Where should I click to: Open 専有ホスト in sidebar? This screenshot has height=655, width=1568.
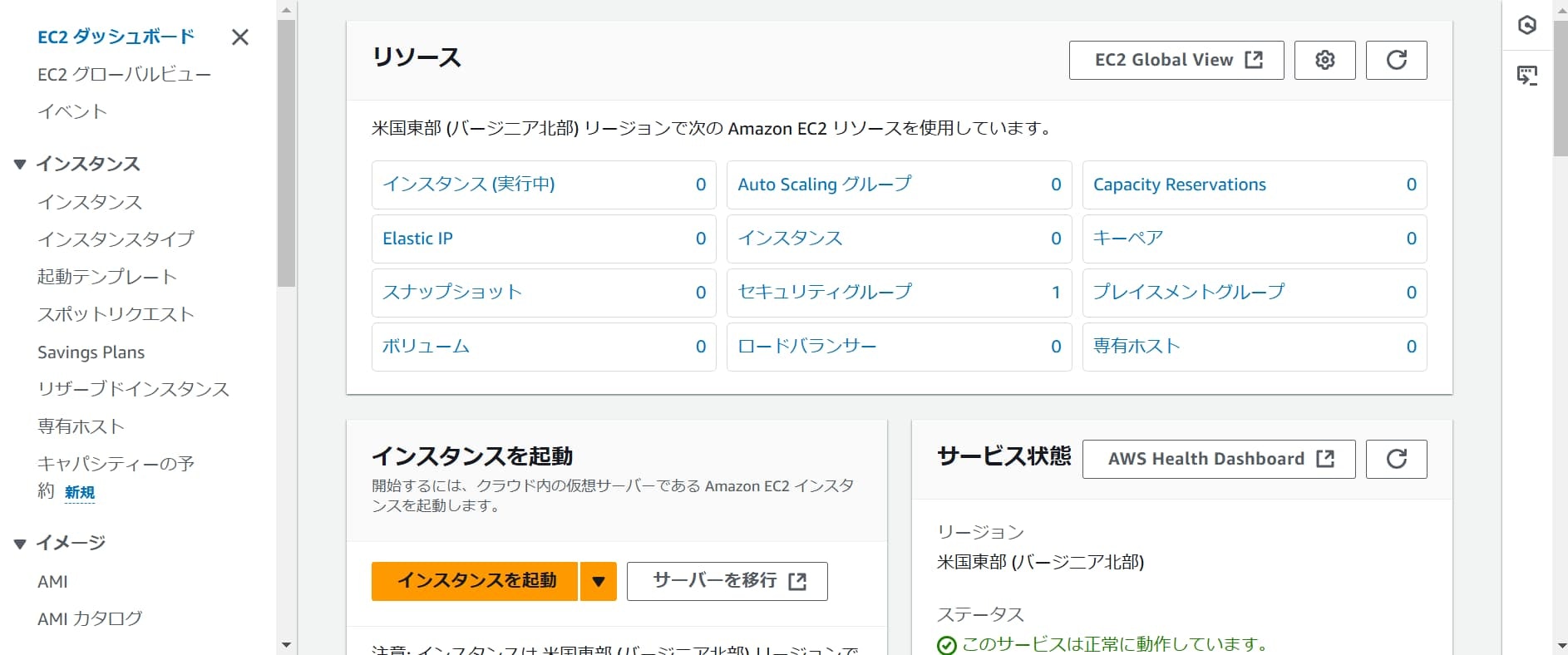pyautogui.click(x=81, y=426)
